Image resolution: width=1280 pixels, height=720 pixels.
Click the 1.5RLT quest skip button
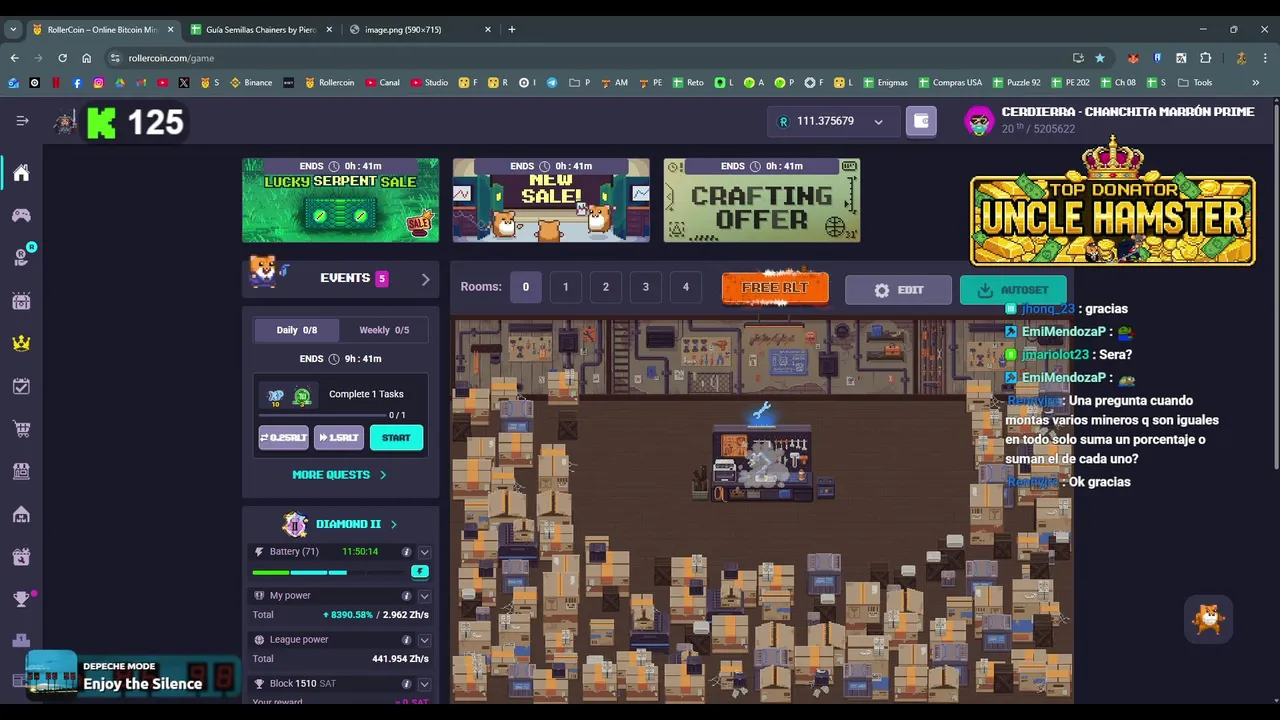pos(339,438)
